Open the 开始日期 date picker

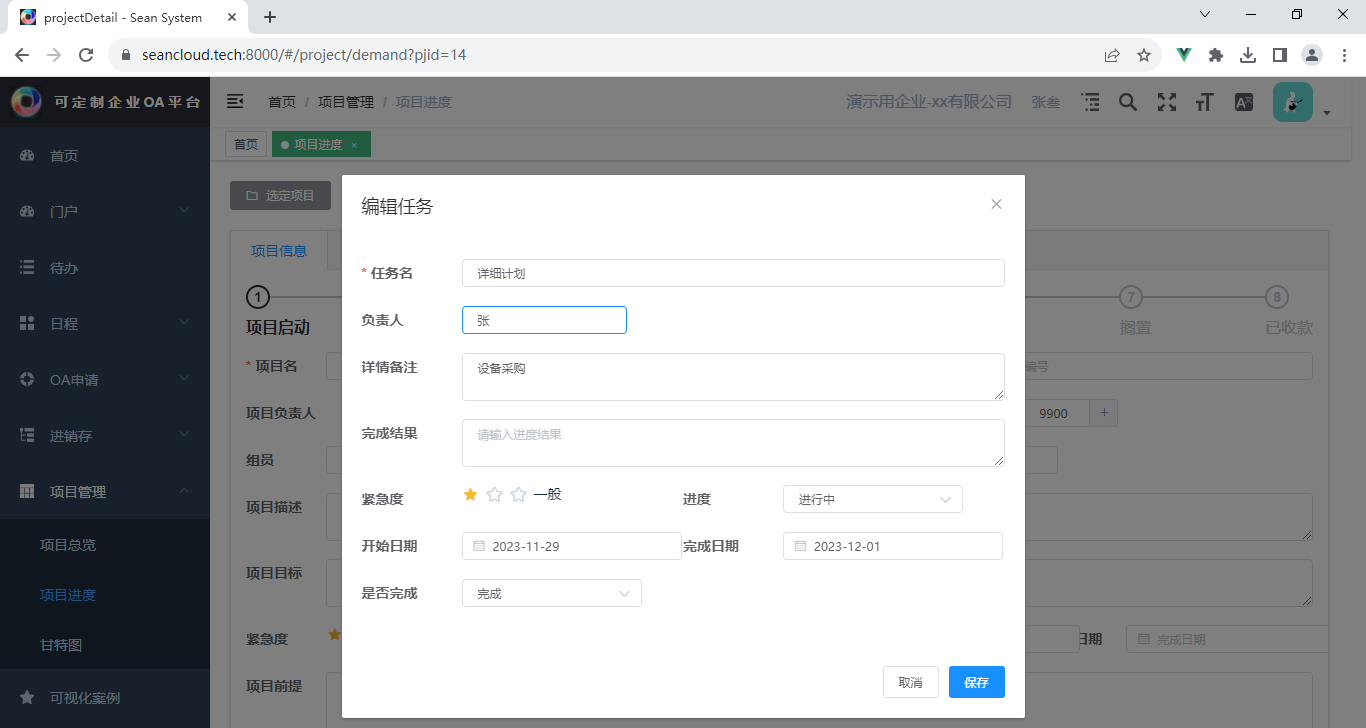[x=572, y=546]
